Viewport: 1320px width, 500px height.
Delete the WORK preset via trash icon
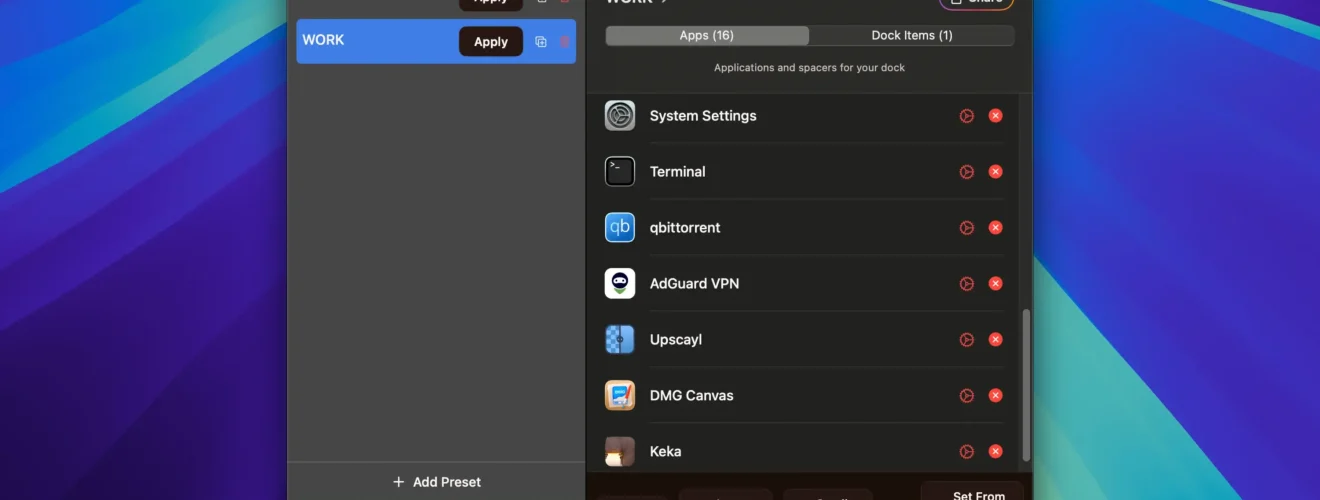[x=565, y=42]
